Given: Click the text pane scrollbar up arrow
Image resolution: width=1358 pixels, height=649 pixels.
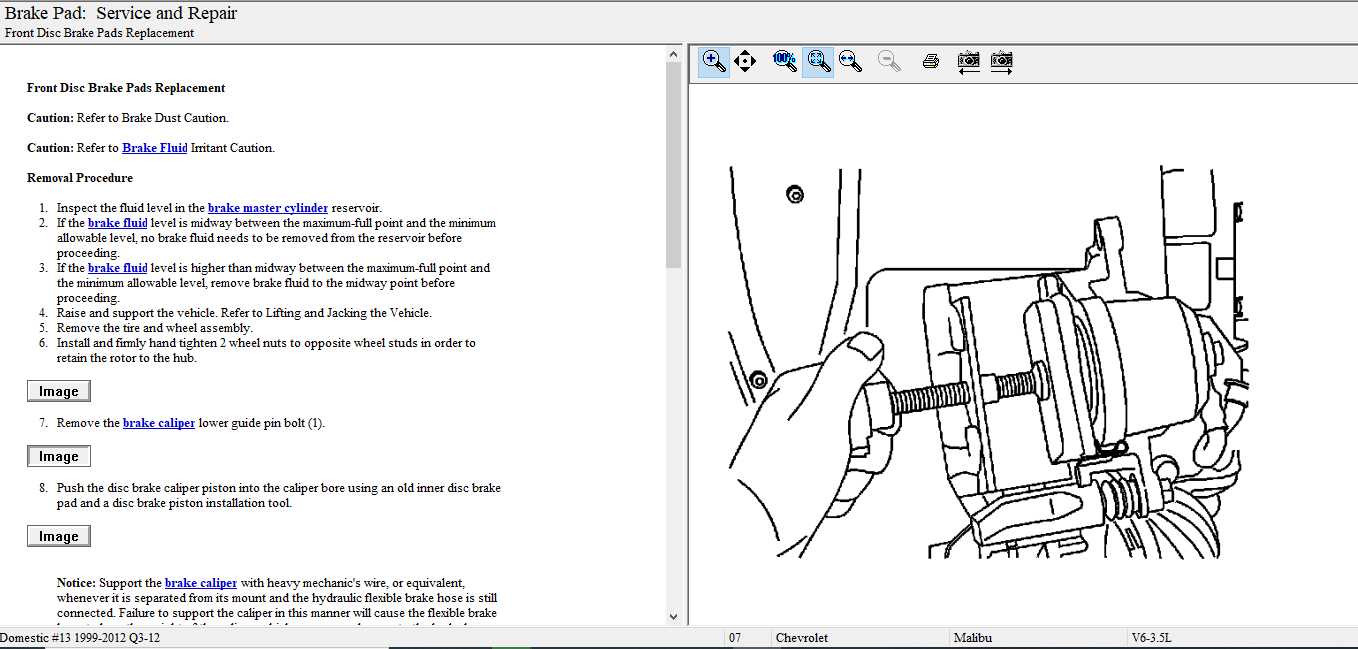Looking at the screenshot, I should (673, 54).
